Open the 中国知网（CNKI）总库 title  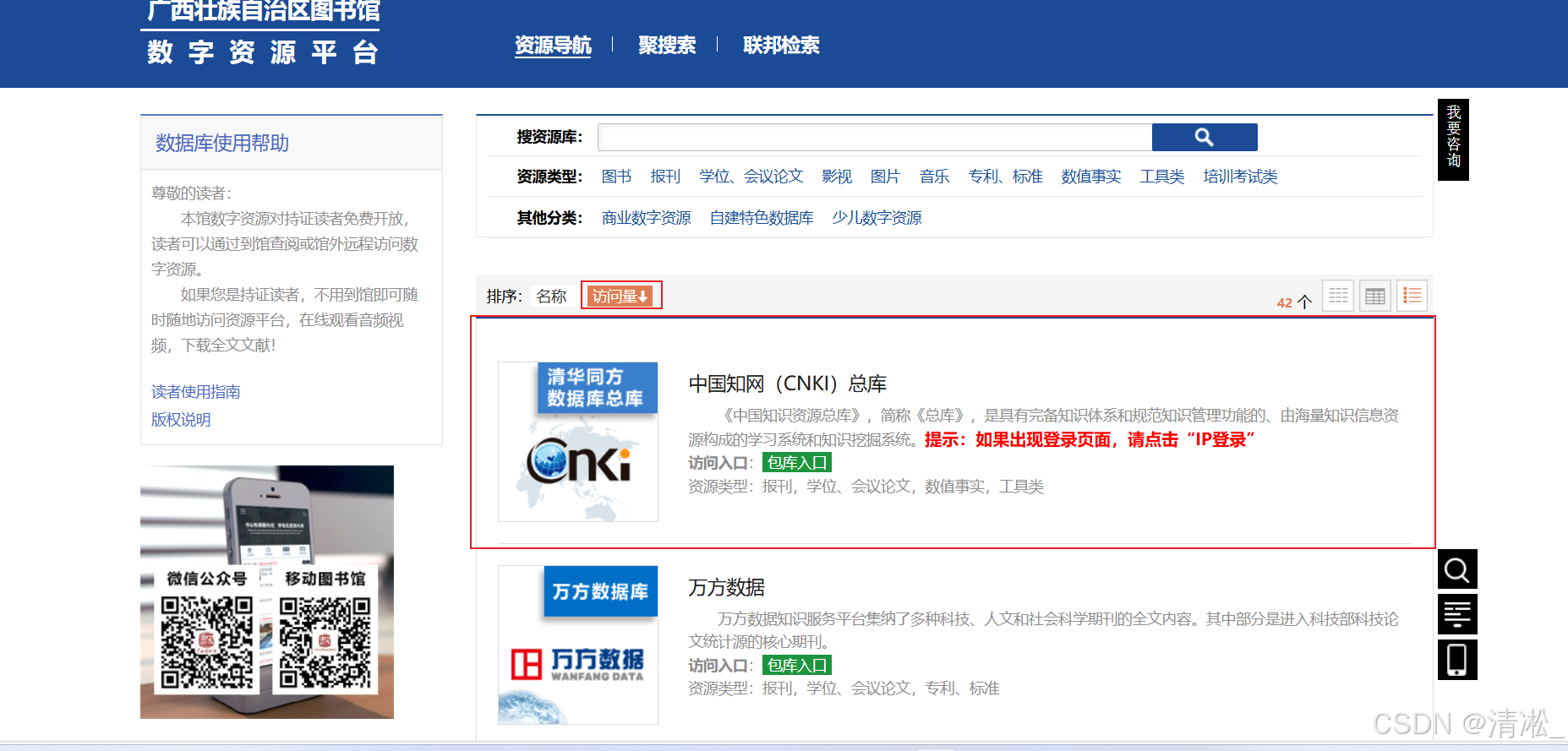point(787,384)
